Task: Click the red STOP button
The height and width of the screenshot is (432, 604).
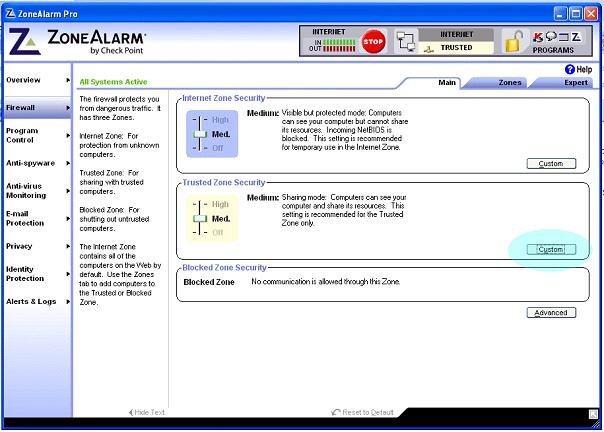Action: [x=373, y=41]
